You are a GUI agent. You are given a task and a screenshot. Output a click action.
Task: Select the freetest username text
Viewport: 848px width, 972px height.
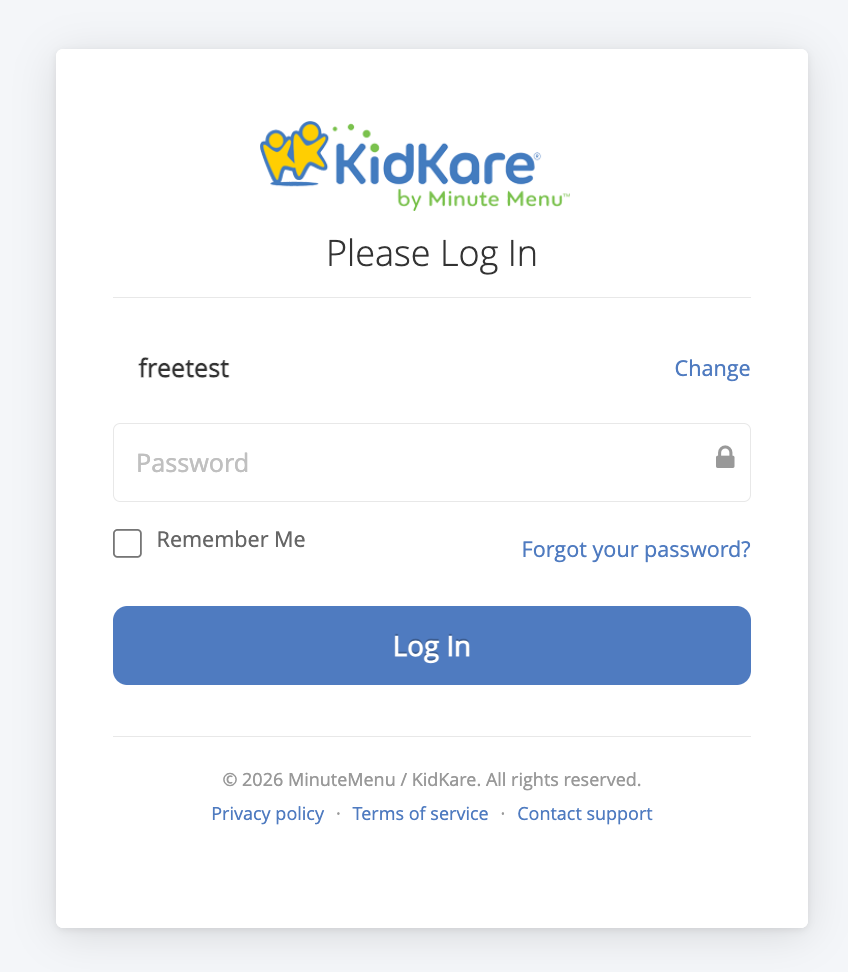click(184, 368)
